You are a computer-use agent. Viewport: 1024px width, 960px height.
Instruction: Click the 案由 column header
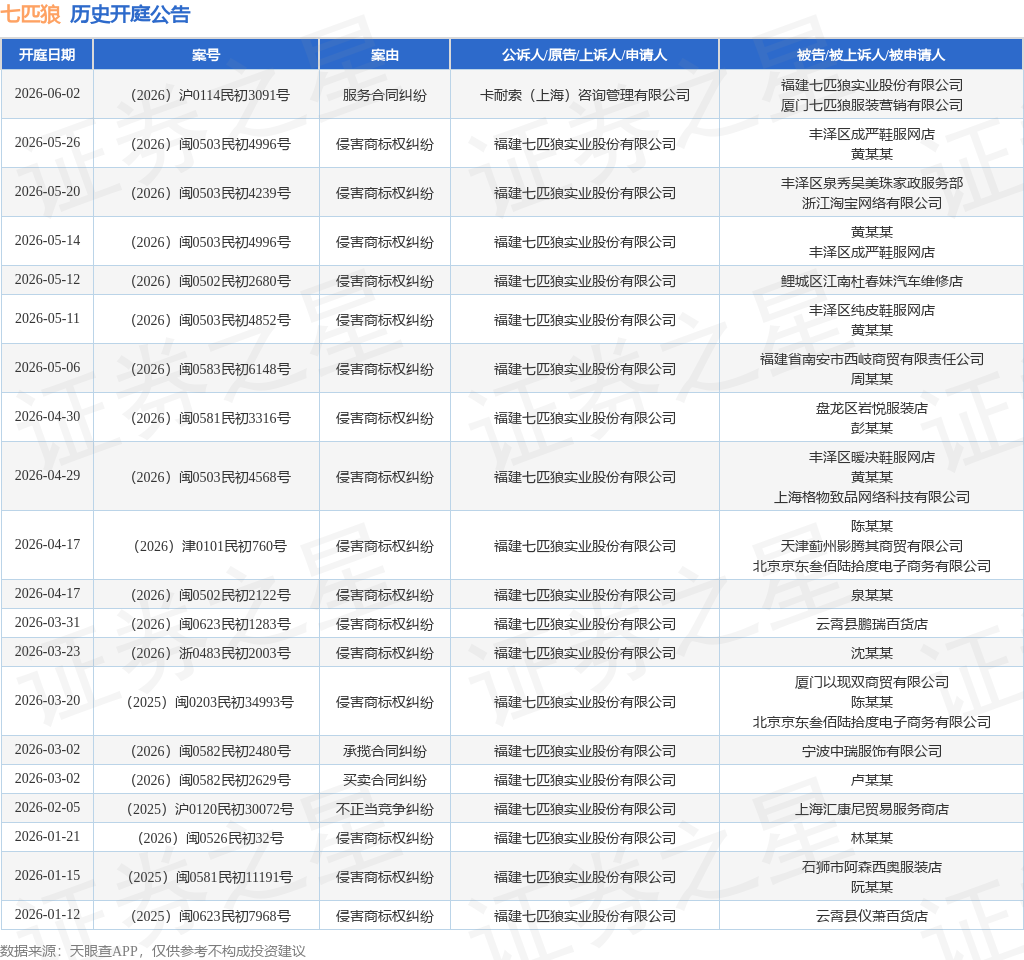385,55
